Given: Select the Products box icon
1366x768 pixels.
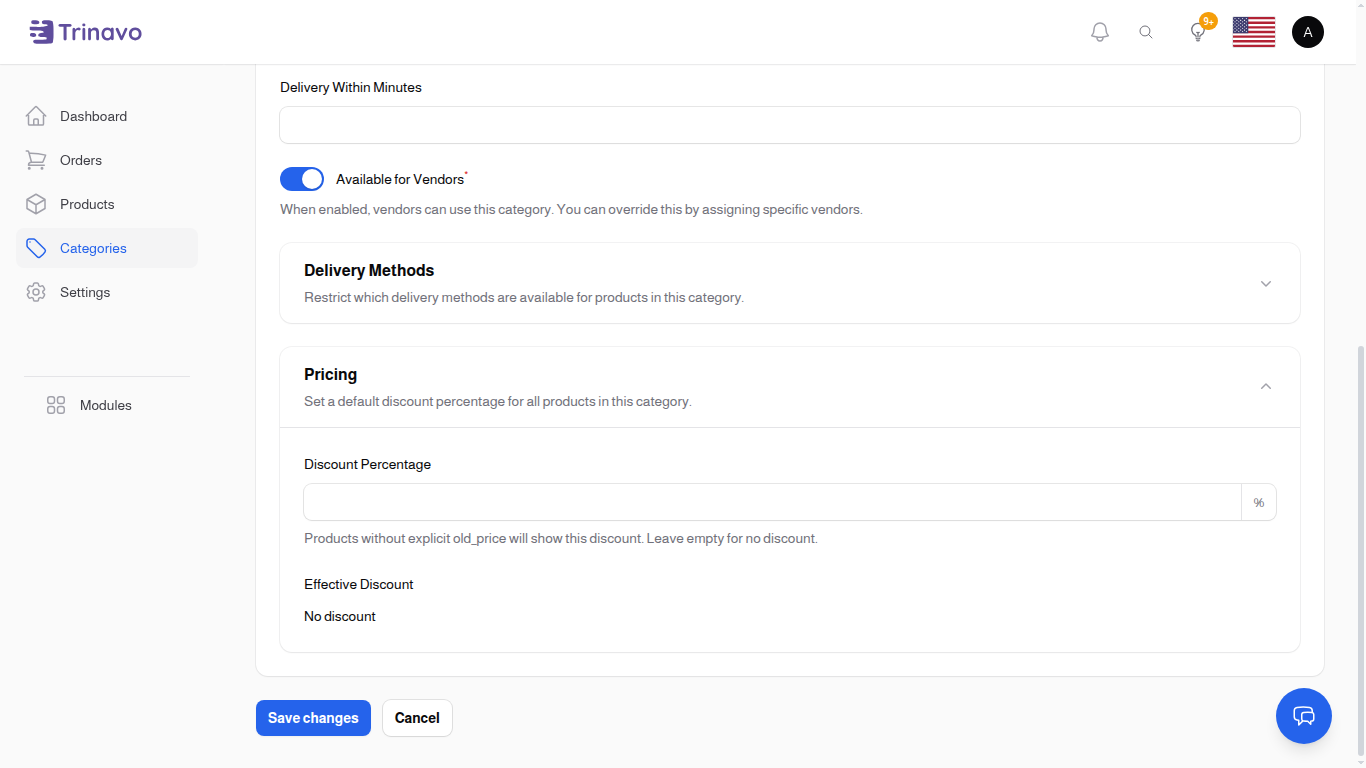Looking at the screenshot, I should tap(36, 204).
